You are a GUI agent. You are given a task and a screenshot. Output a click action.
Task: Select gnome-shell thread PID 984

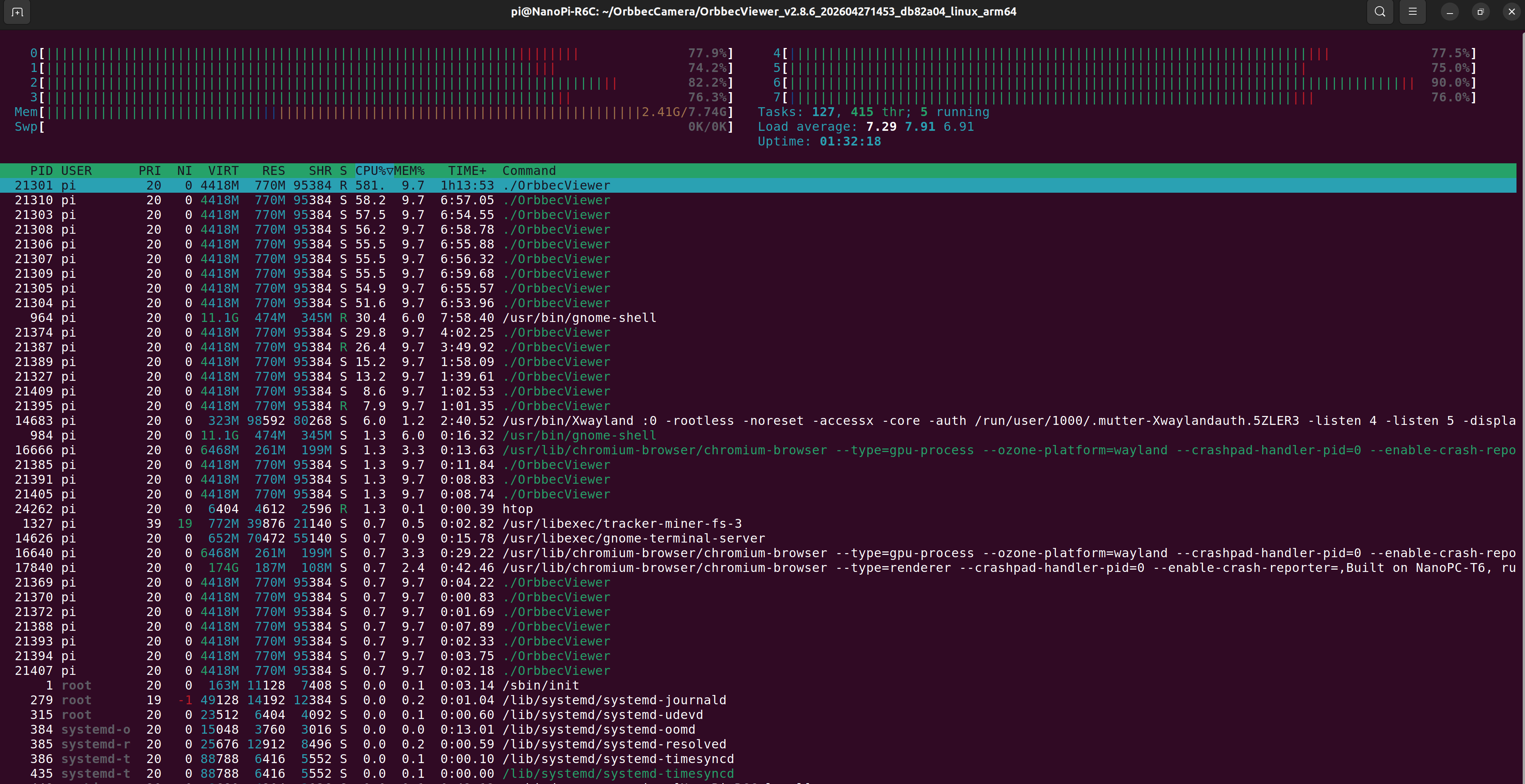(758, 435)
